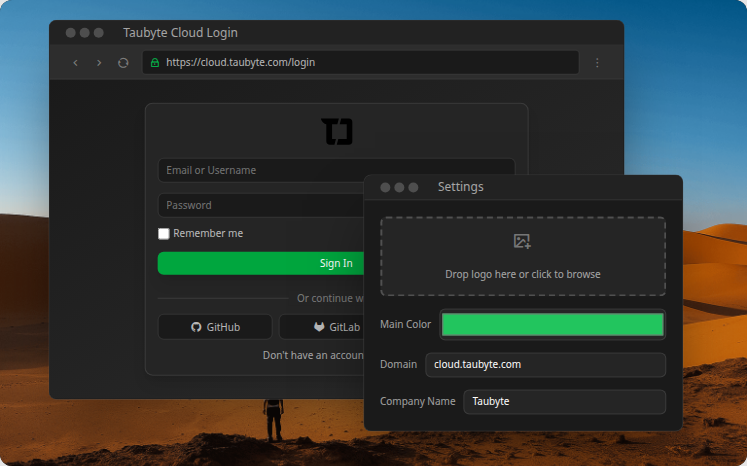Click the Company Name label
The image size is (747, 466).
[417, 402]
